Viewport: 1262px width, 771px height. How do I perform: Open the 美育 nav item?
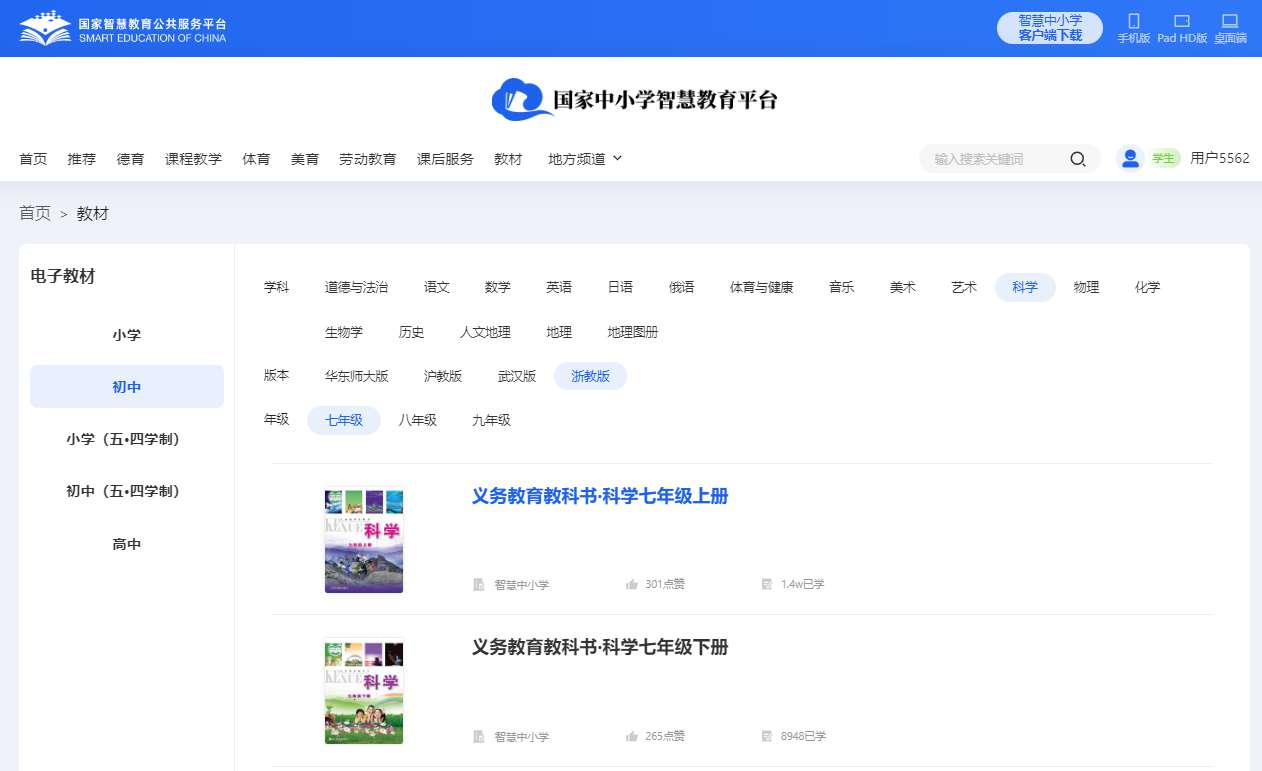coord(305,158)
